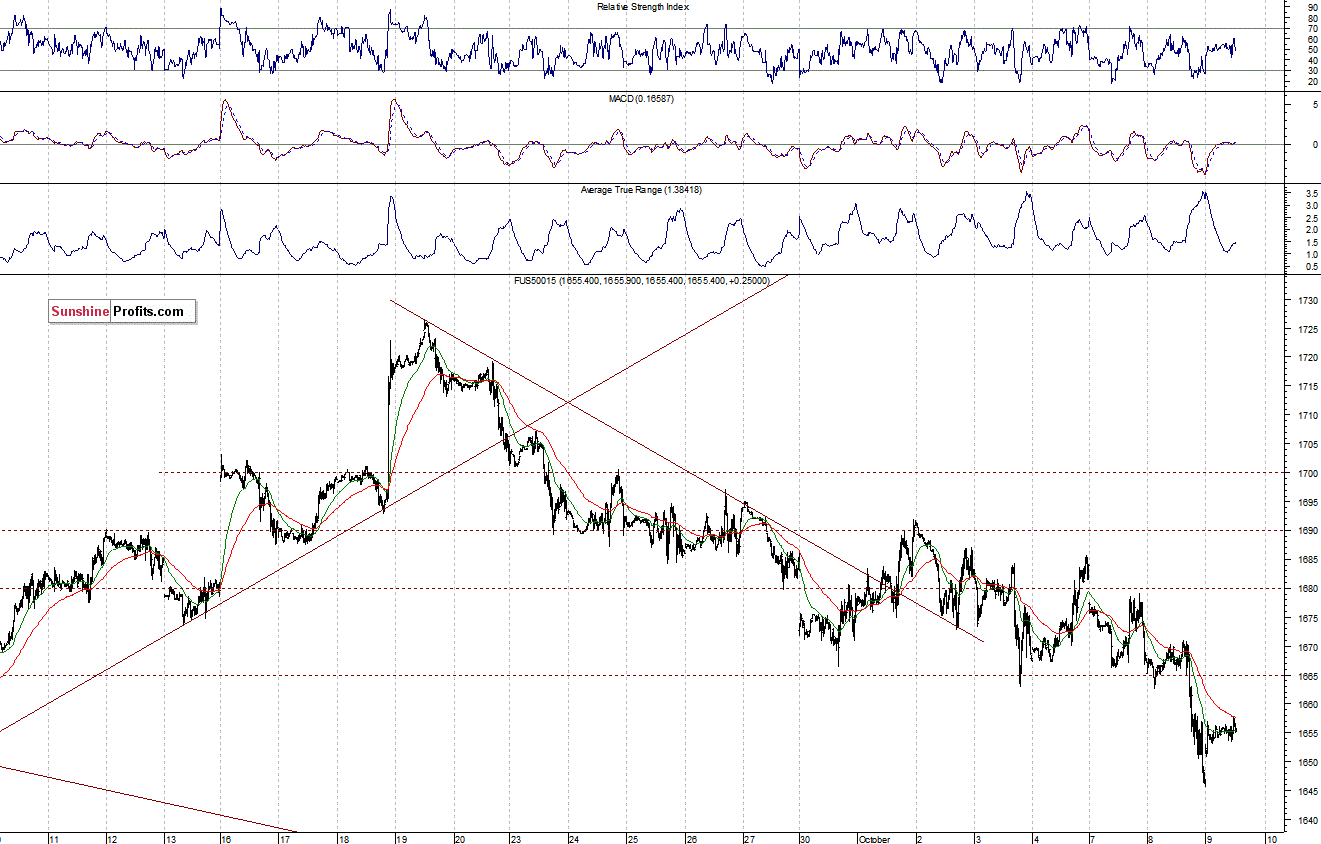
Task: Select the RSI axis label 70
Action: click(x=1311, y=29)
